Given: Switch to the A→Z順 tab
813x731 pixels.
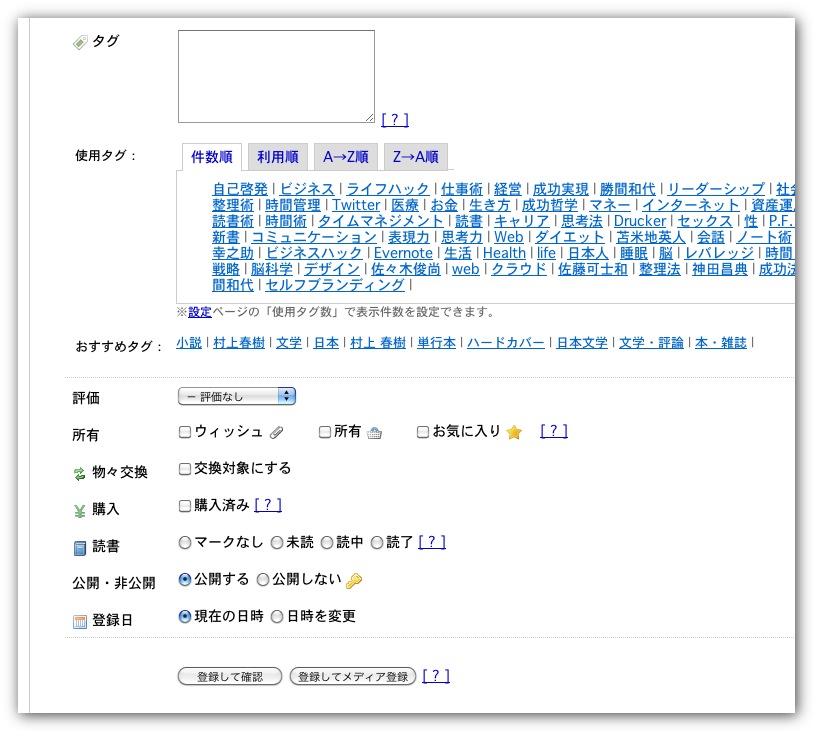Looking at the screenshot, I should pos(345,157).
